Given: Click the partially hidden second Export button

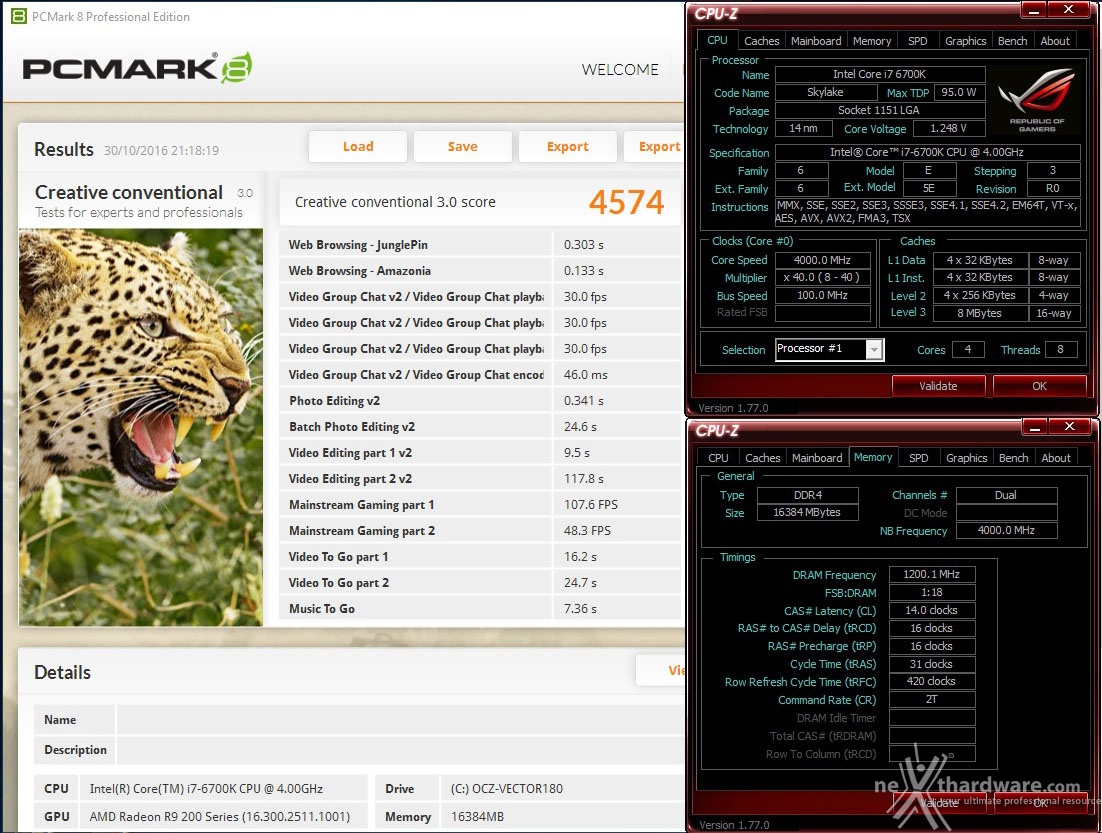Looking at the screenshot, I should point(654,146).
